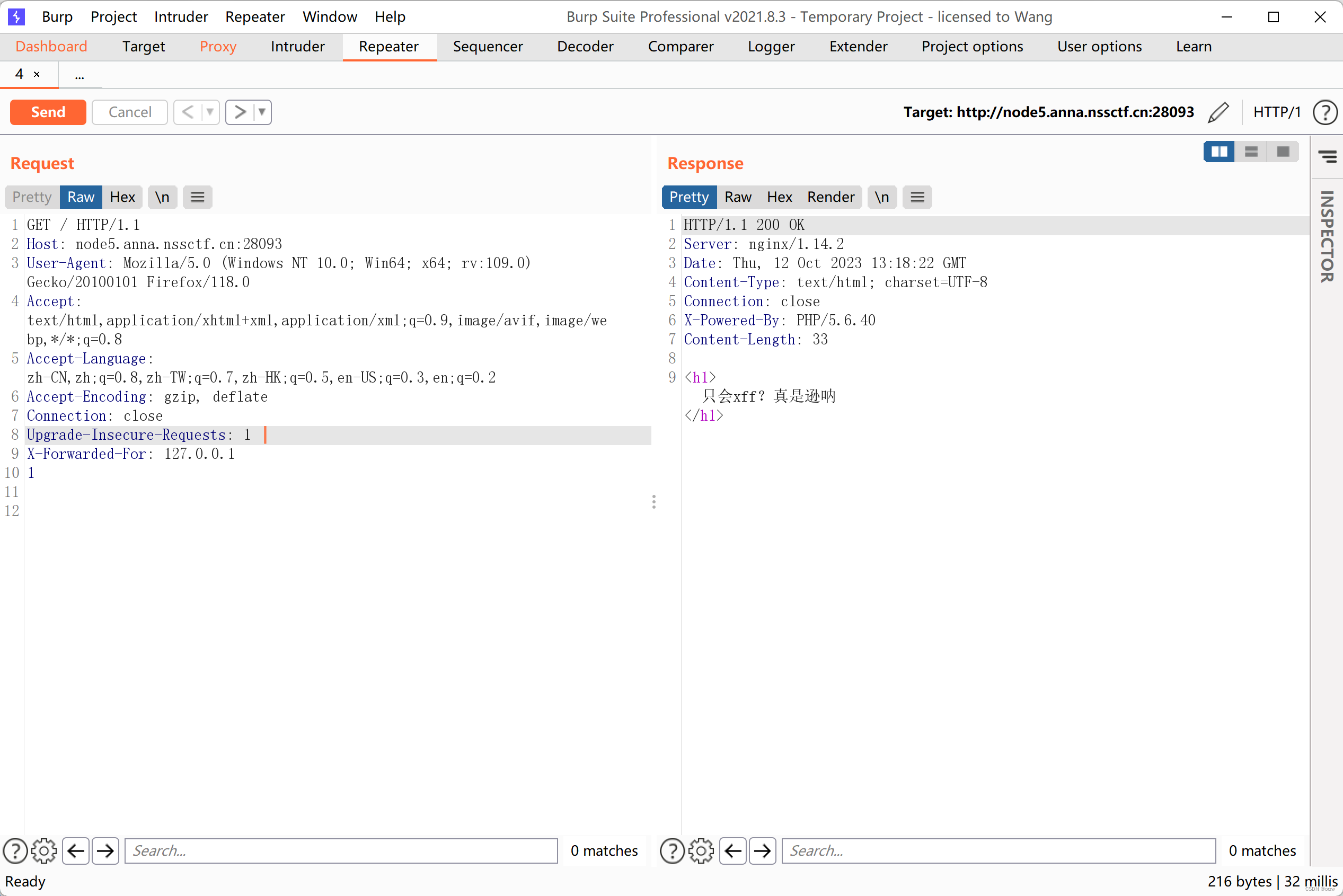
Task: Go to next request search match arrow
Action: coord(105,851)
